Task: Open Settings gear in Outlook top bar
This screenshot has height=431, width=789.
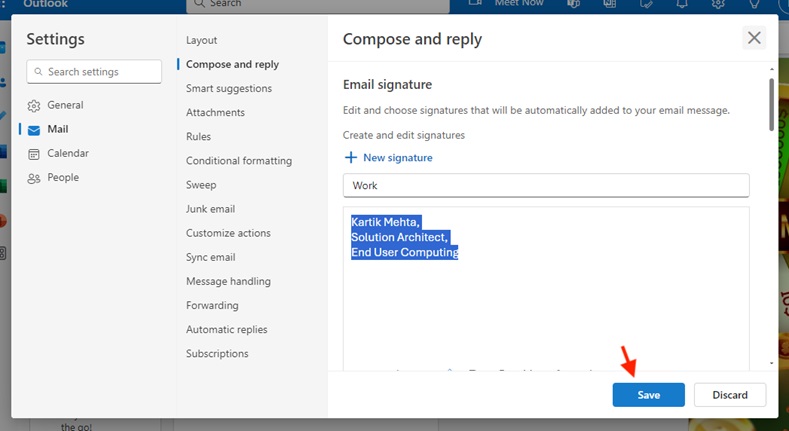Action: click(x=718, y=4)
